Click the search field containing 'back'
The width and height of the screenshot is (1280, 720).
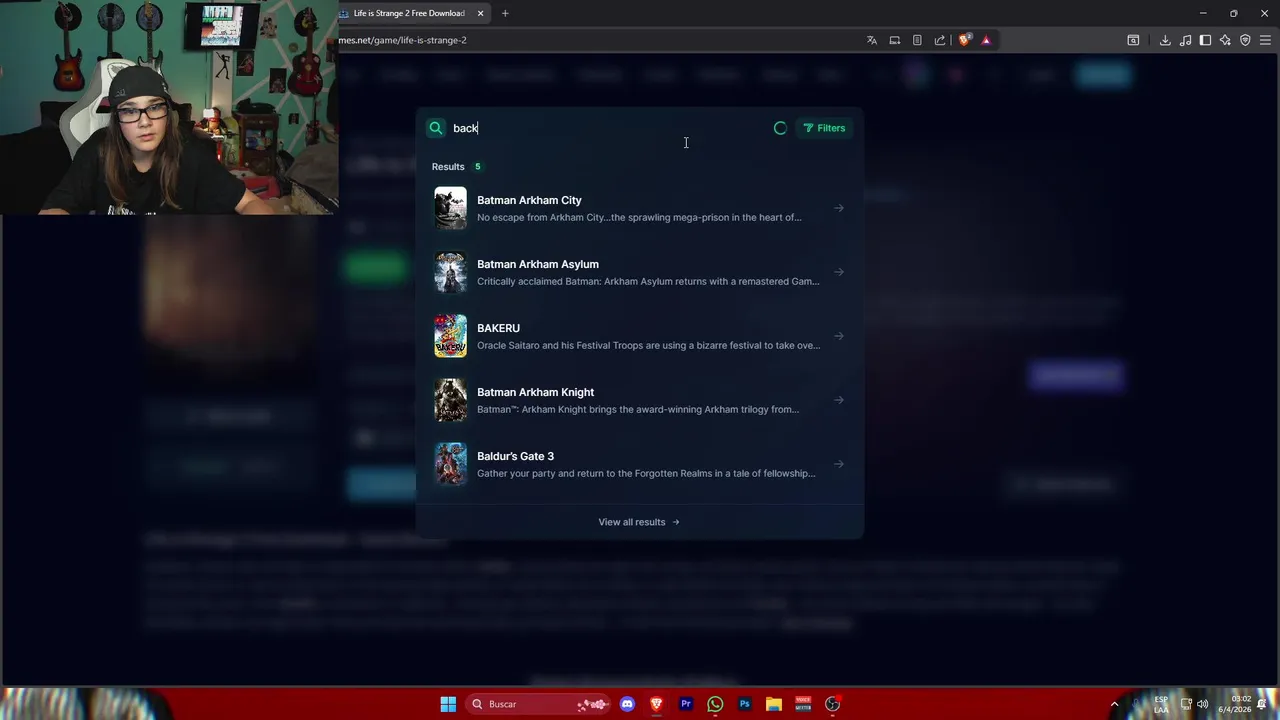click(610, 128)
